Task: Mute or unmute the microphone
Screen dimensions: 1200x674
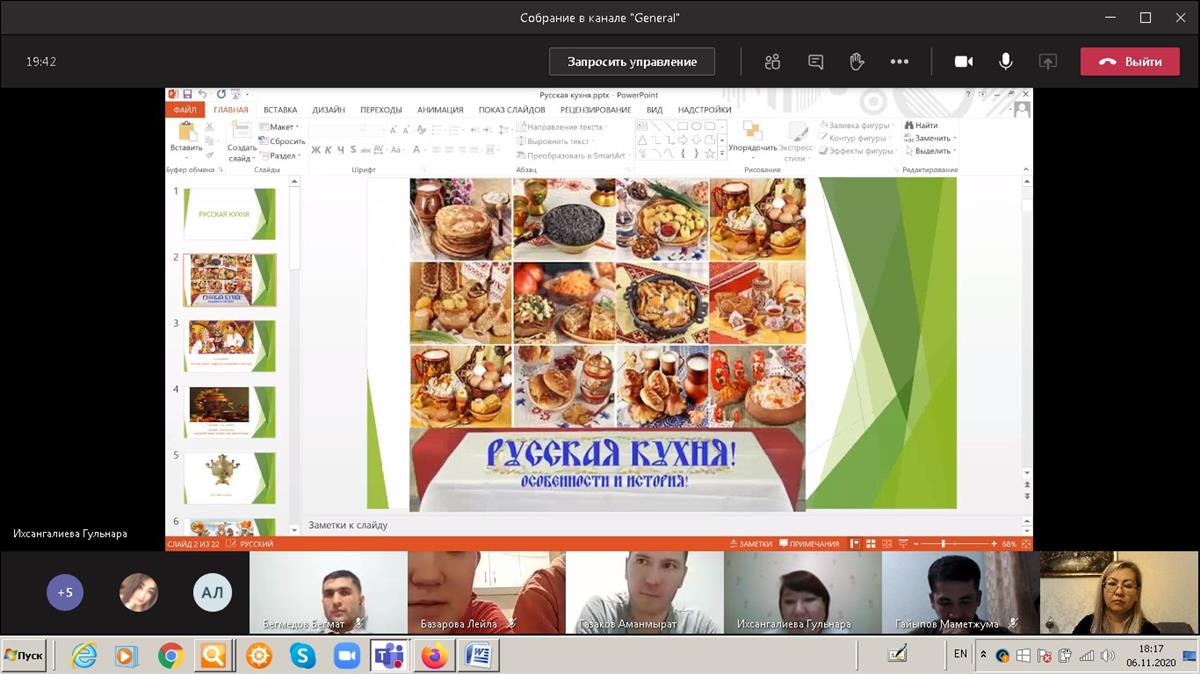Action: 1006,62
